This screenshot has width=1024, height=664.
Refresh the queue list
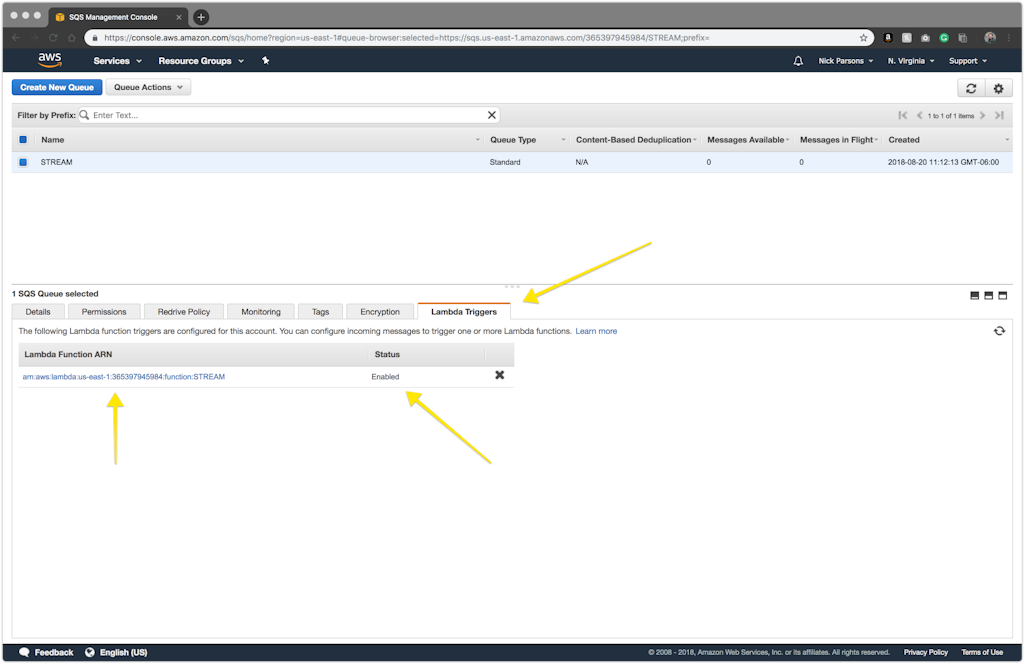pyautogui.click(x=971, y=88)
